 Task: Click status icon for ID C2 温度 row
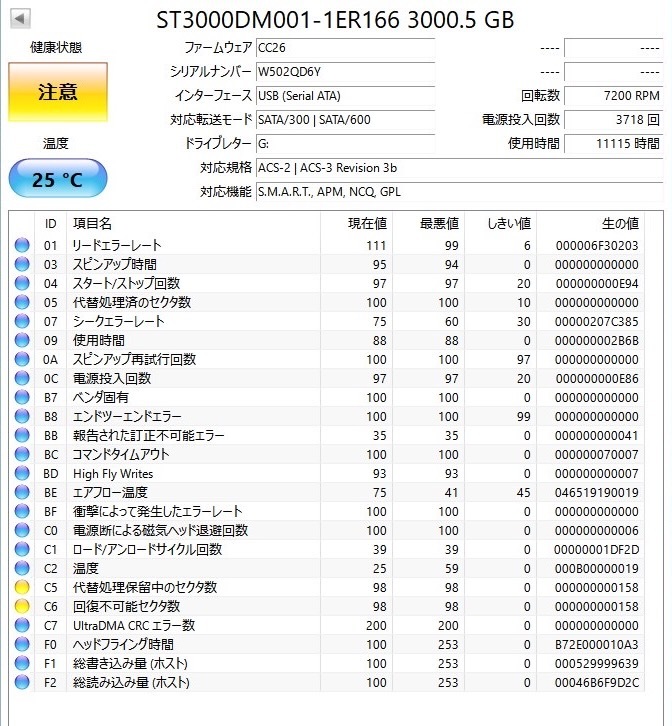click(22, 568)
